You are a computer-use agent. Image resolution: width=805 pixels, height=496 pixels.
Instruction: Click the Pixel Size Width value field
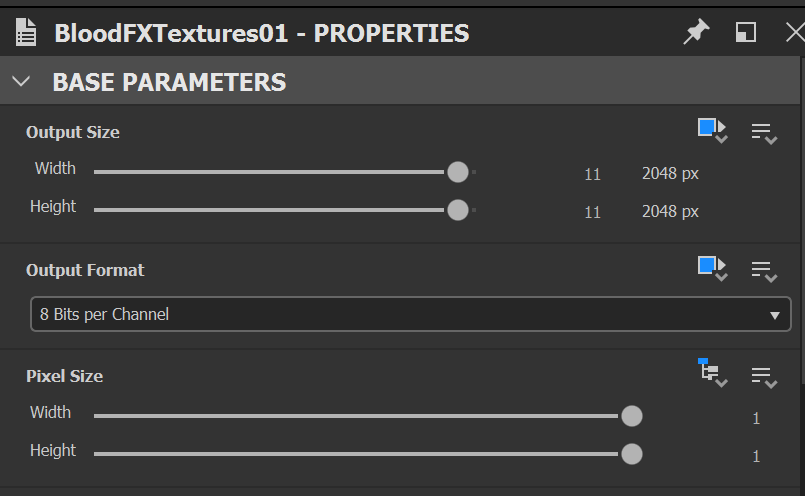pos(756,418)
